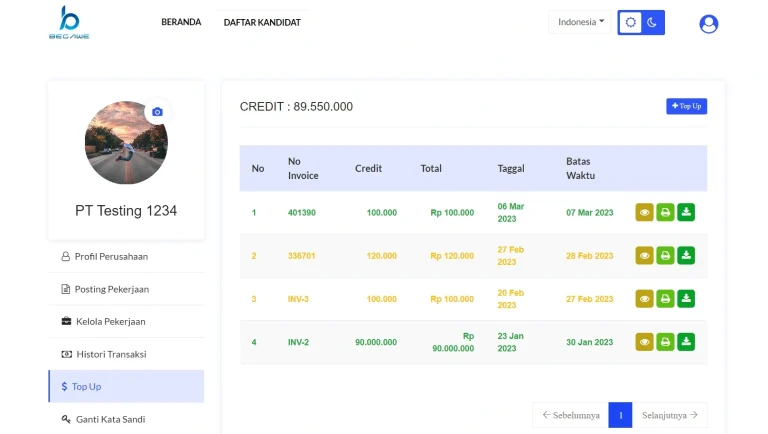Select Top Up in sidebar
The image size is (768, 434).
[x=126, y=386]
